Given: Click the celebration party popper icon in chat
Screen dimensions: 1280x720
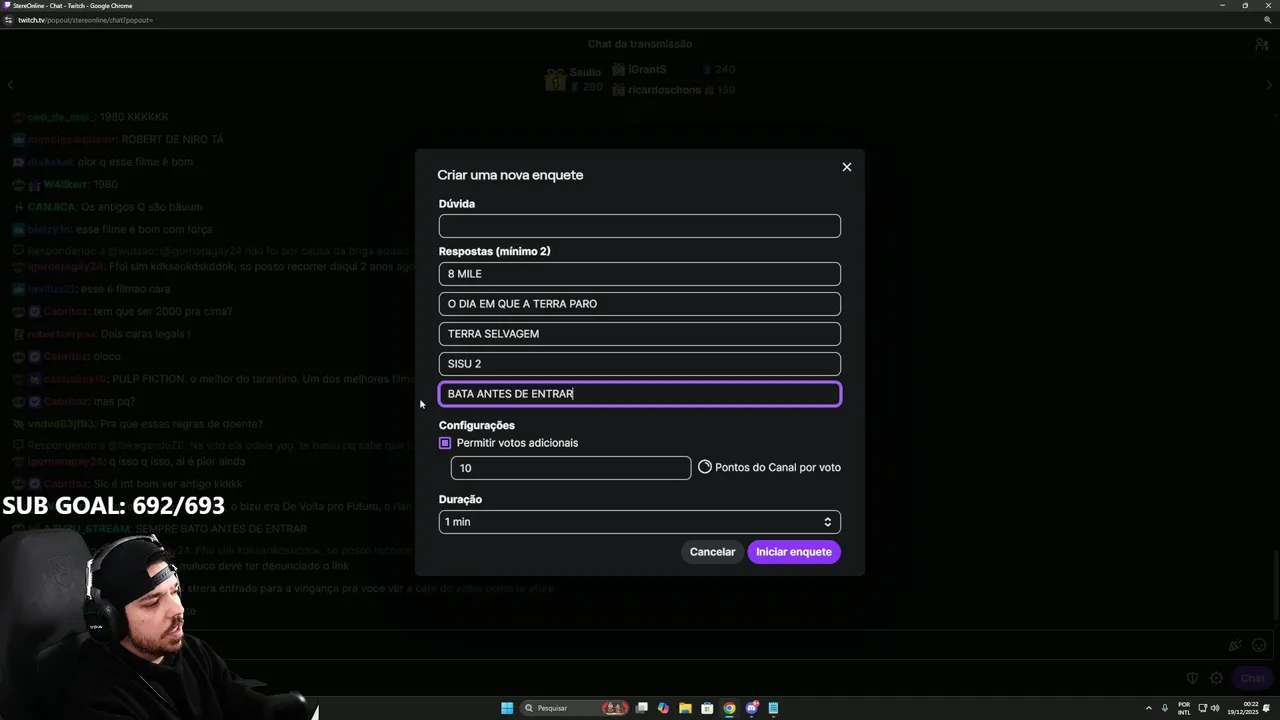Looking at the screenshot, I should click(x=1236, y=646).
